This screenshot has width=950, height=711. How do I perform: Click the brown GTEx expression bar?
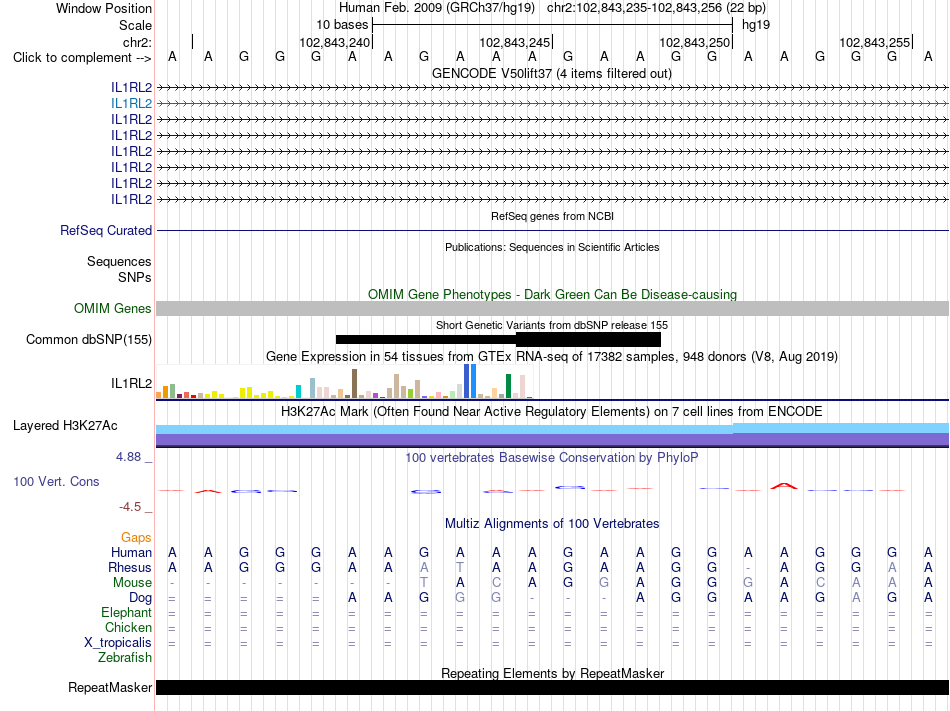coord(354,383)
